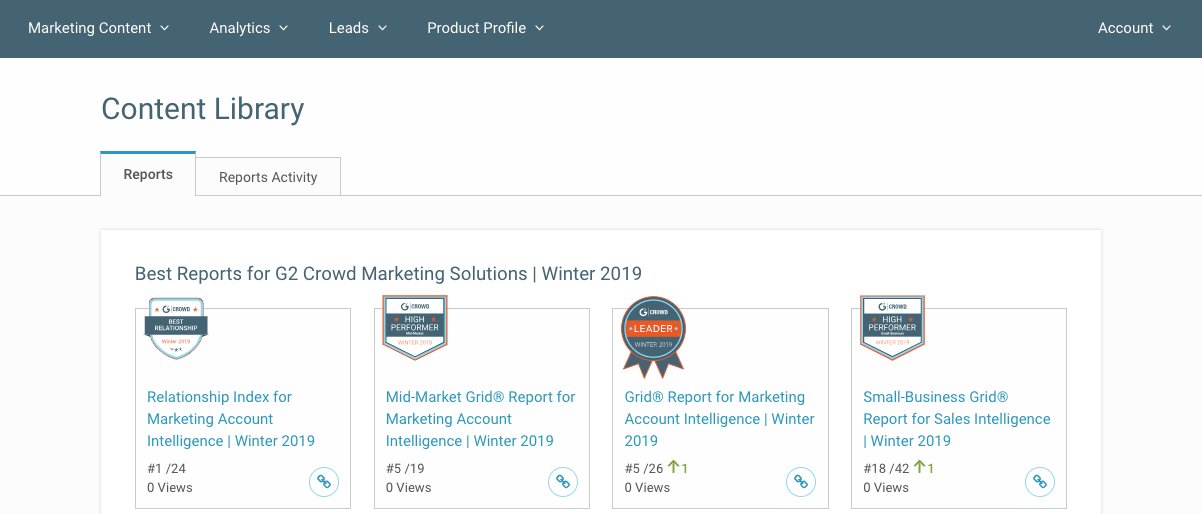
Task: Open the Account menu
Action: tap(1135, 28)
